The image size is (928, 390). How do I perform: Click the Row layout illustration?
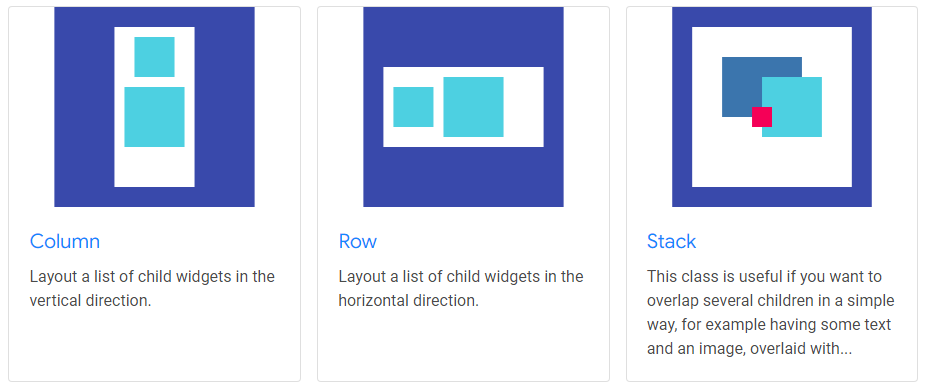tap(463, 107)
